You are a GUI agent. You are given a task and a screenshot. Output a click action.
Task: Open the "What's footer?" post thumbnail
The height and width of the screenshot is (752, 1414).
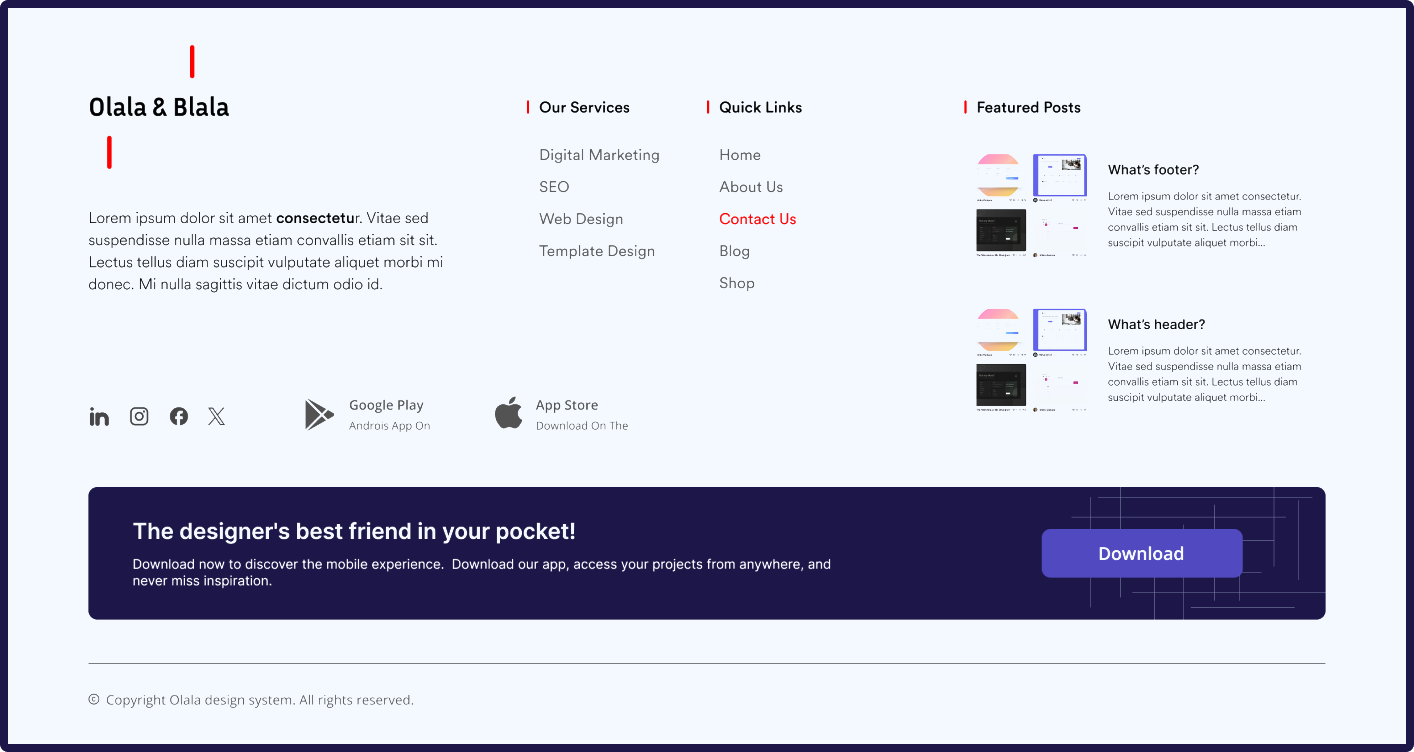tap(1031, 206)
